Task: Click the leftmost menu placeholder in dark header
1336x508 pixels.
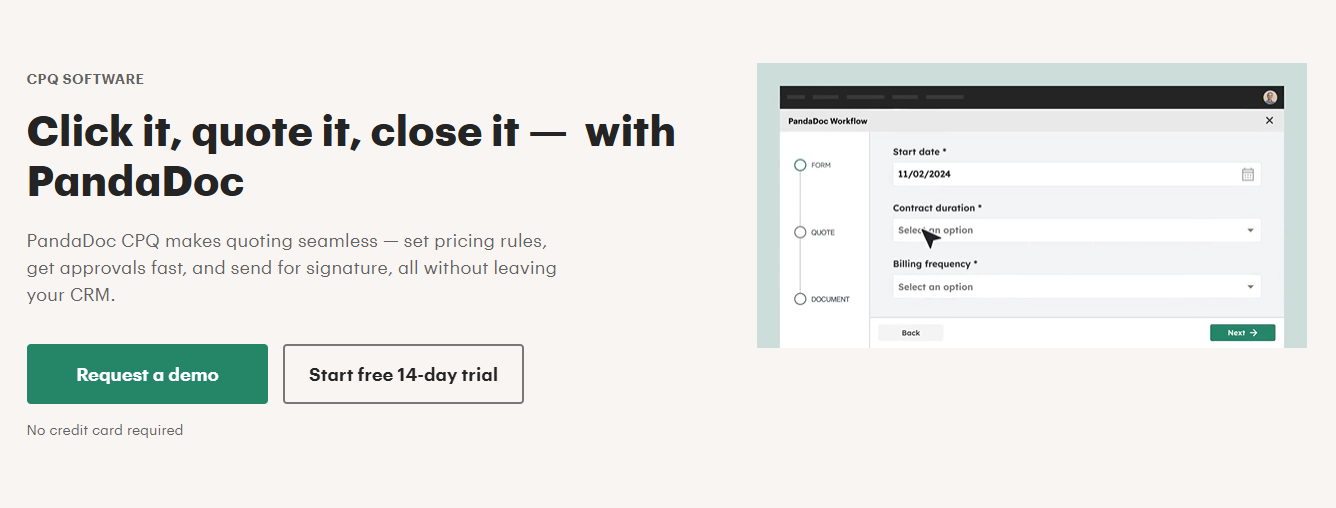Action: tap(796, 97)
